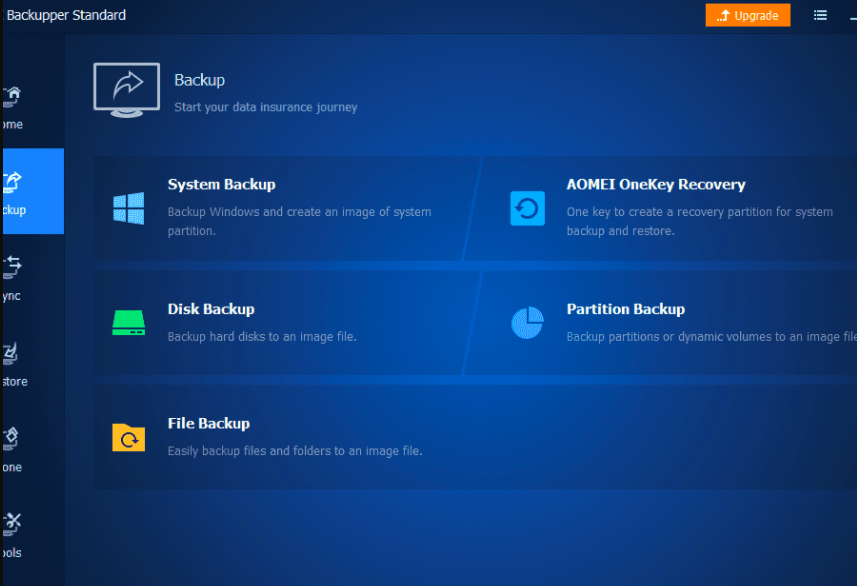Go to the Clone section
The height and width of the screenshot is (586, 857).
pos(33,448)
